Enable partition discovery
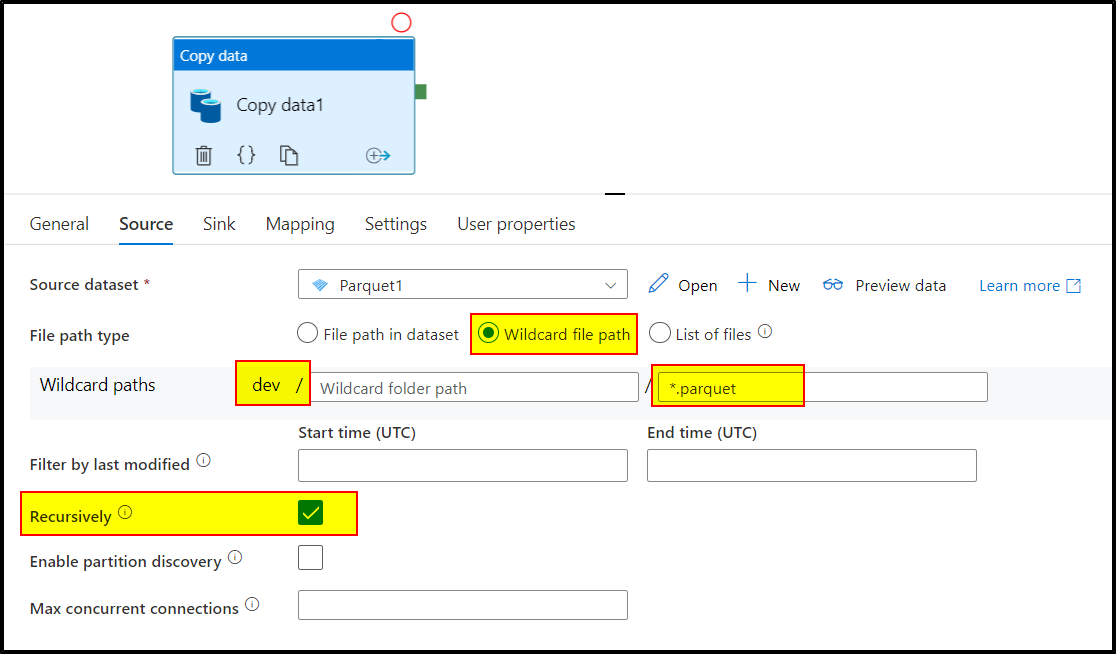Screen dimensions: 1116x654 click(x=310, y=558)
